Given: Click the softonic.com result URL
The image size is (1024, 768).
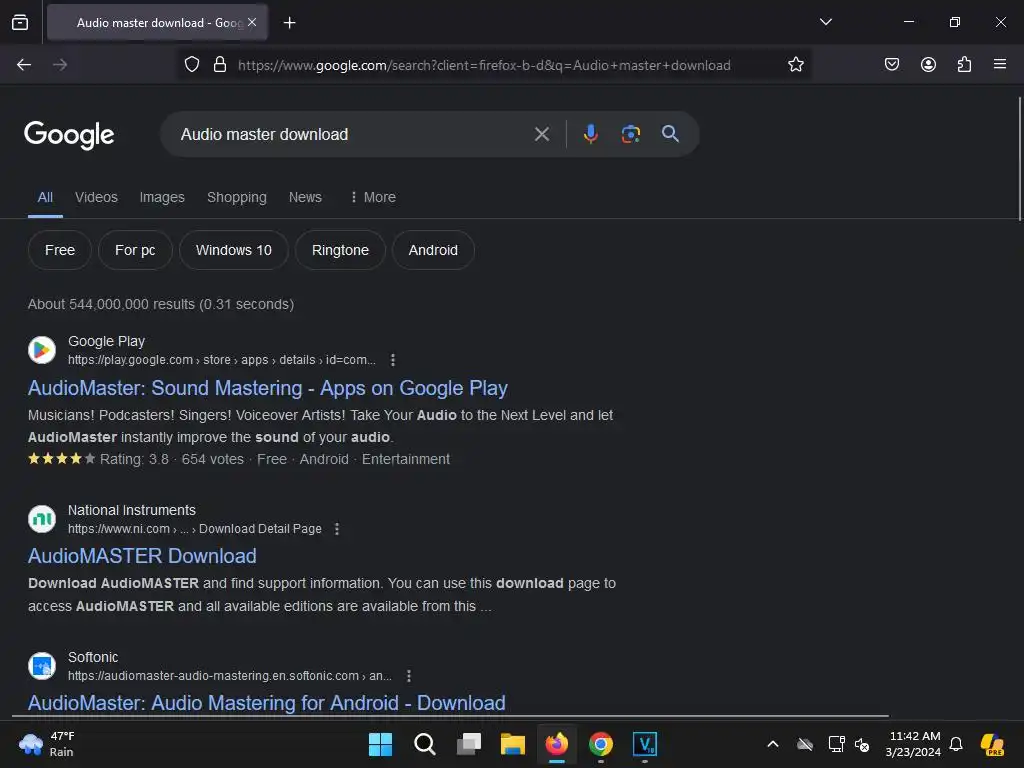Looking at the screenshot, I should (x=230, y=676).
